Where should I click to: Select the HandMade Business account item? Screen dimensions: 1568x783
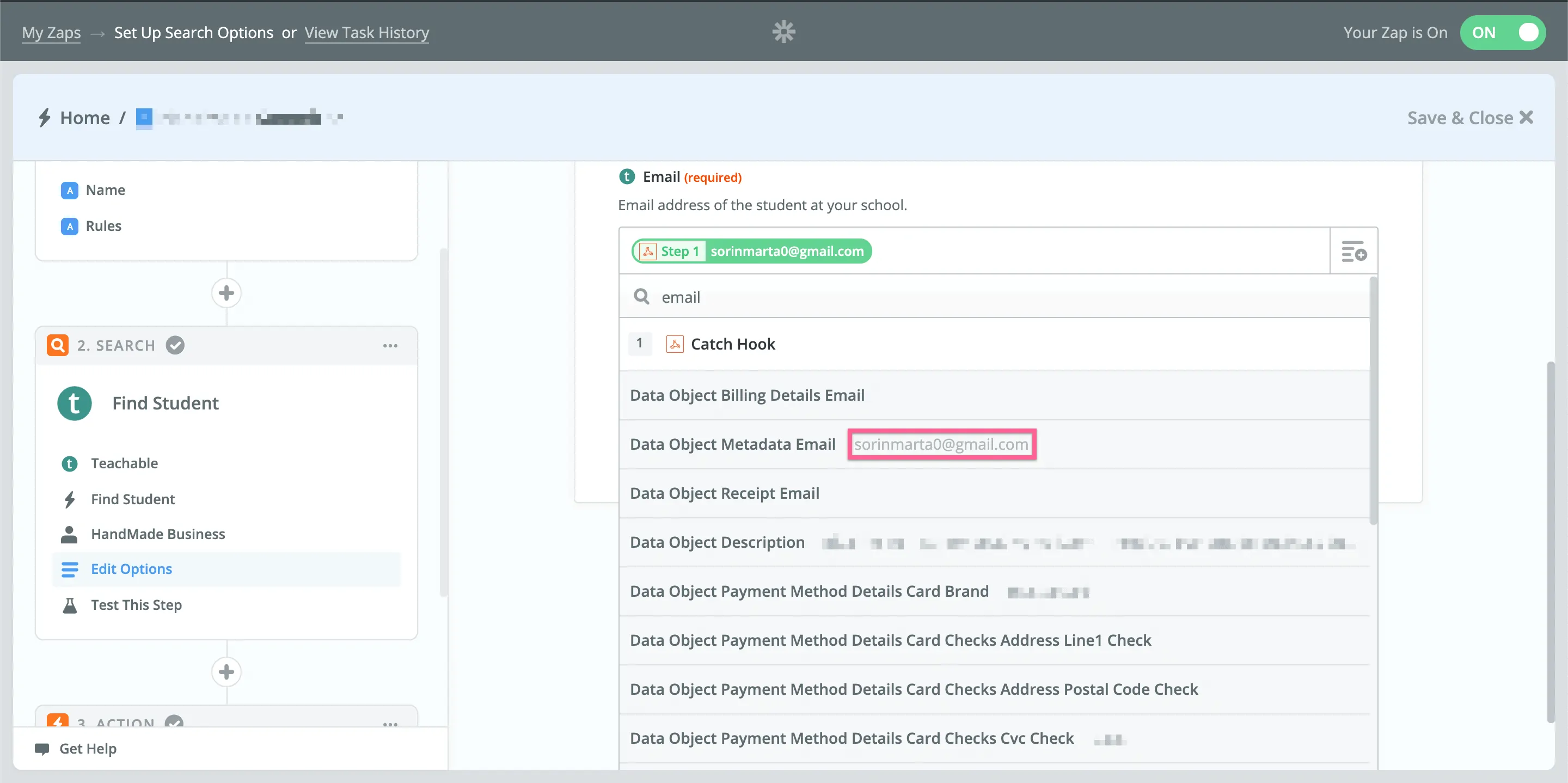click(158, 534)
